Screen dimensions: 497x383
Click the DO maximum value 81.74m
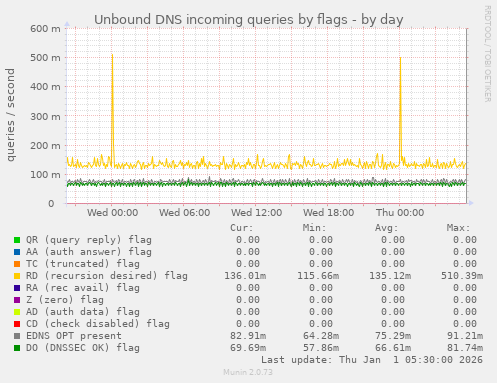(465, 348)
